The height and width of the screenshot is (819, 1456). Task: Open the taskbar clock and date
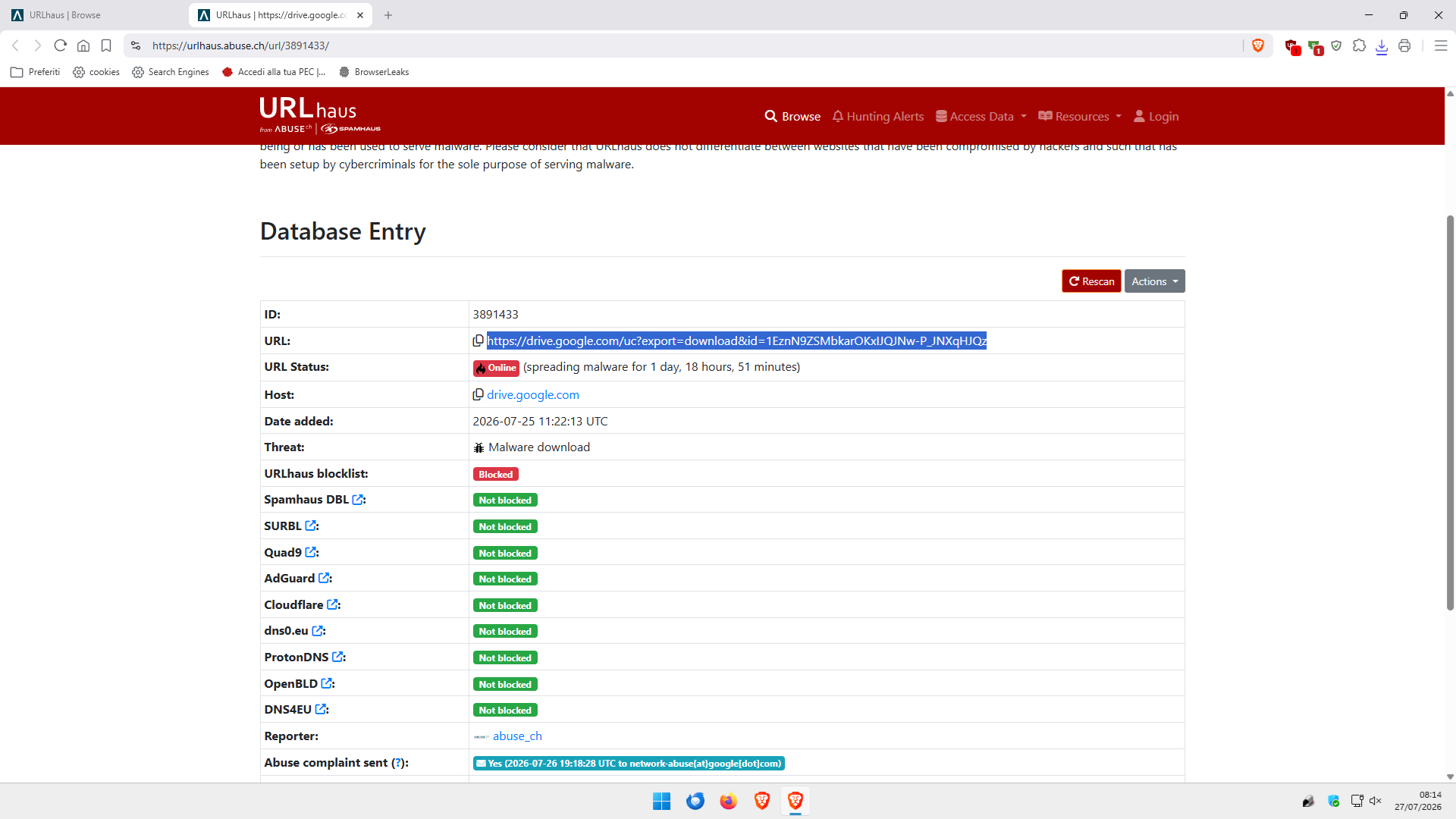[x=1417, y=802]
